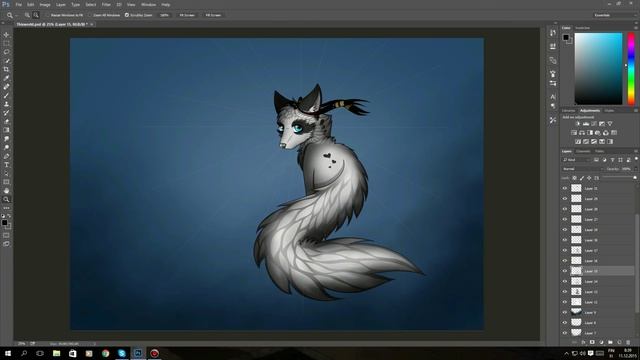Create a new group in Layers panel
This screenshot has width=640, height=360.
pos(610,342)
